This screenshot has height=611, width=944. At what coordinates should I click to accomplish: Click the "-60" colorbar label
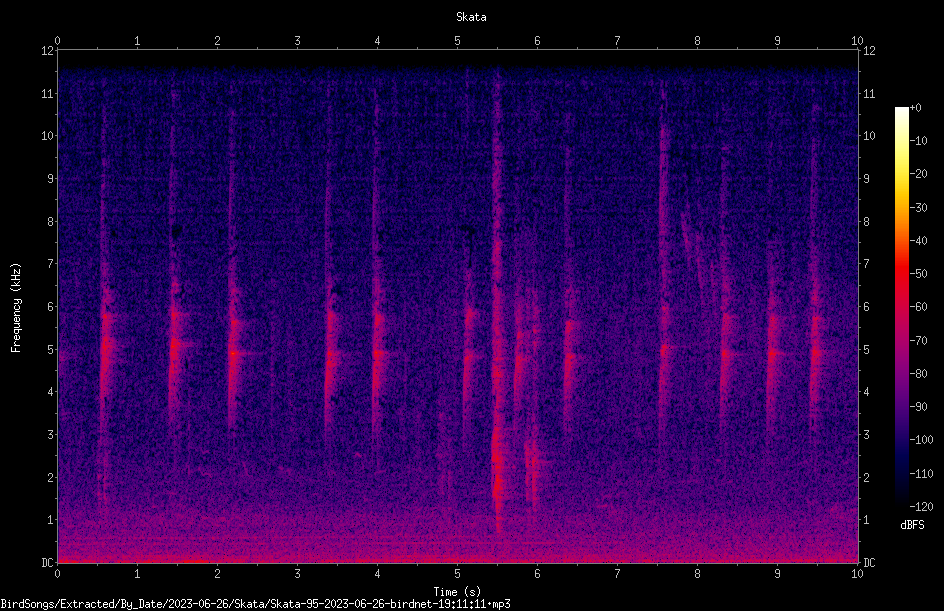point(919,307)
